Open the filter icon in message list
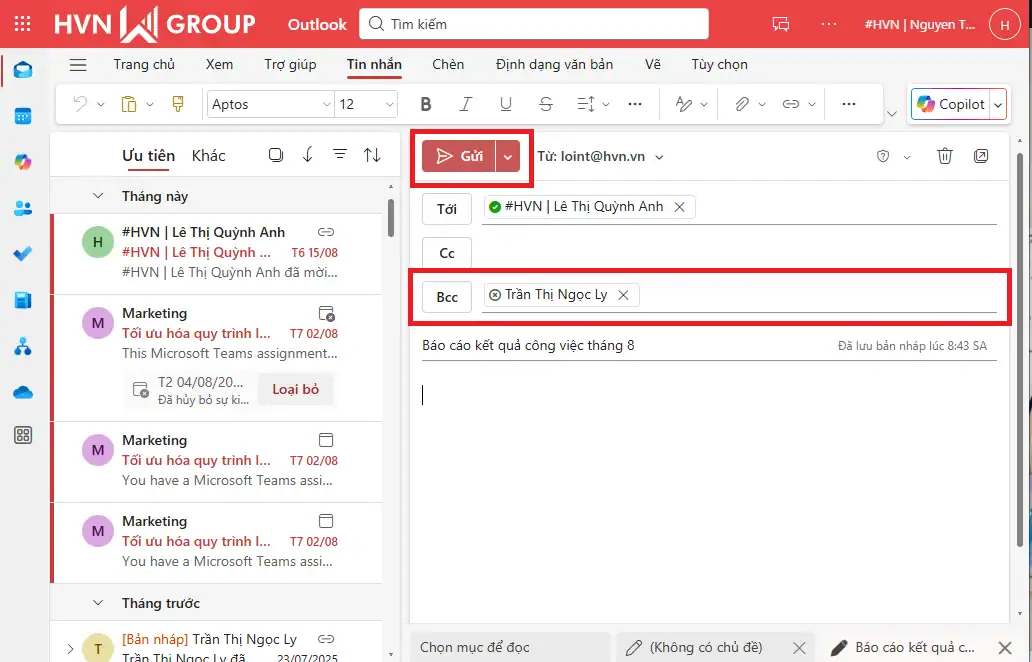The height and width of the screenshot is (662, 1032). click(x=340, y=155)
